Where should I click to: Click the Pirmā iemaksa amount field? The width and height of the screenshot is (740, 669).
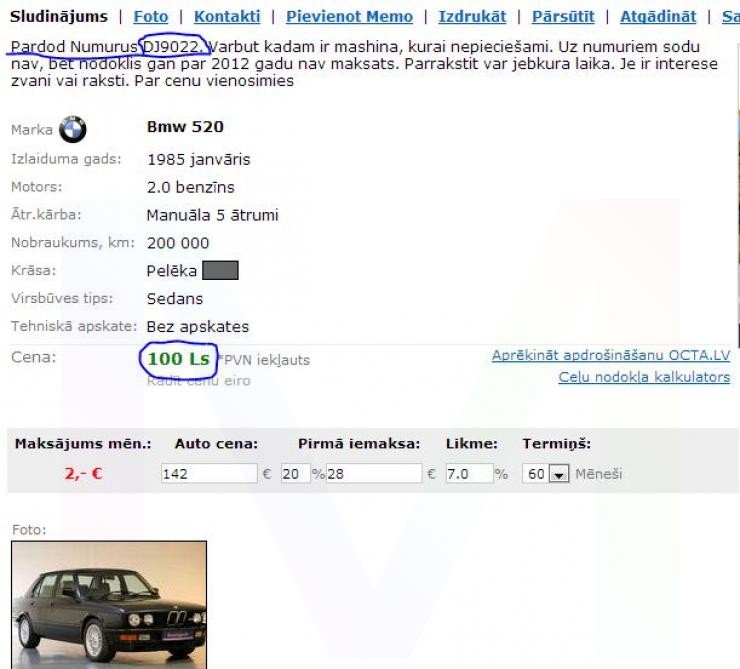373,474
